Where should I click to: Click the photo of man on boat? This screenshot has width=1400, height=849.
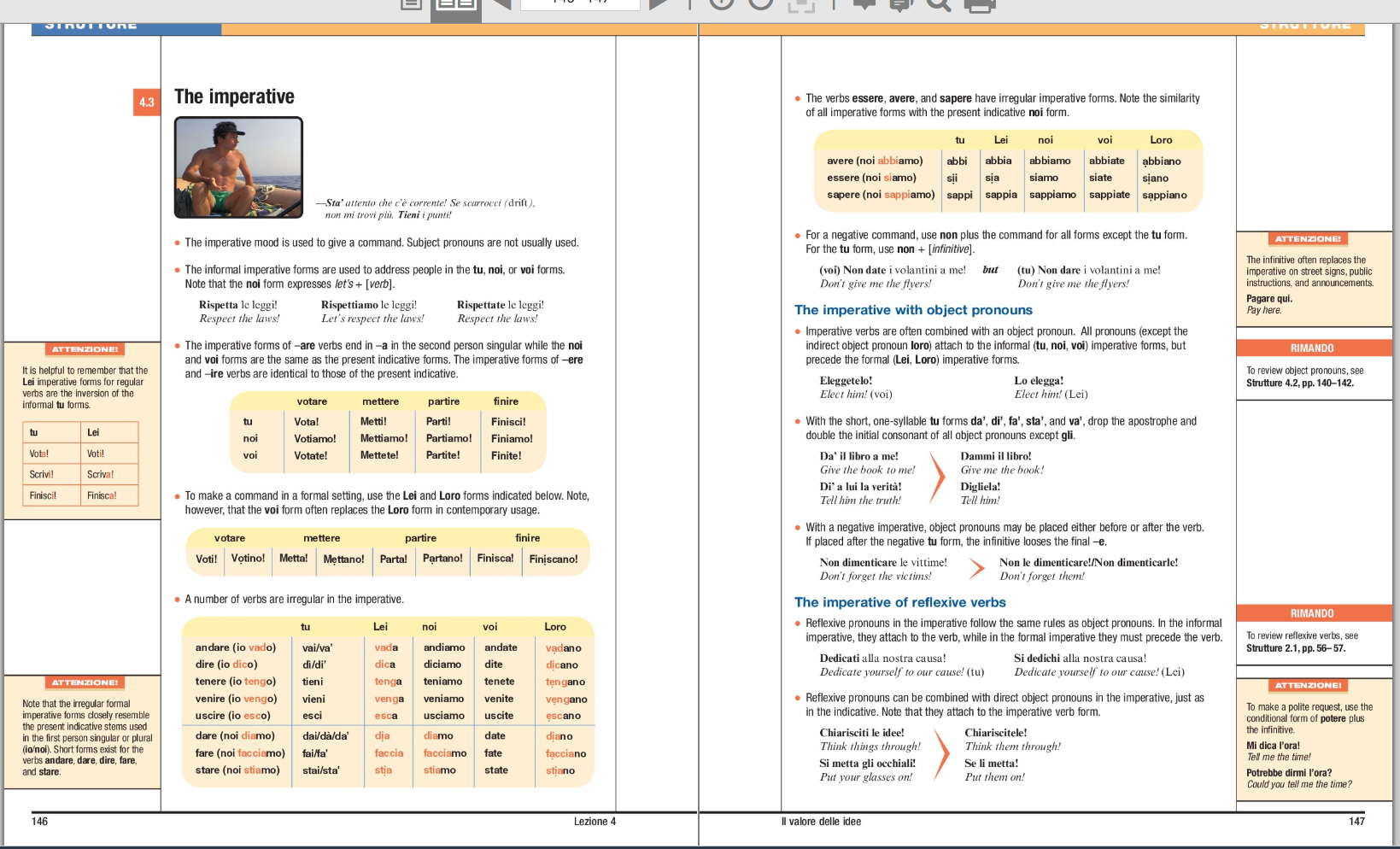(238, 167)
